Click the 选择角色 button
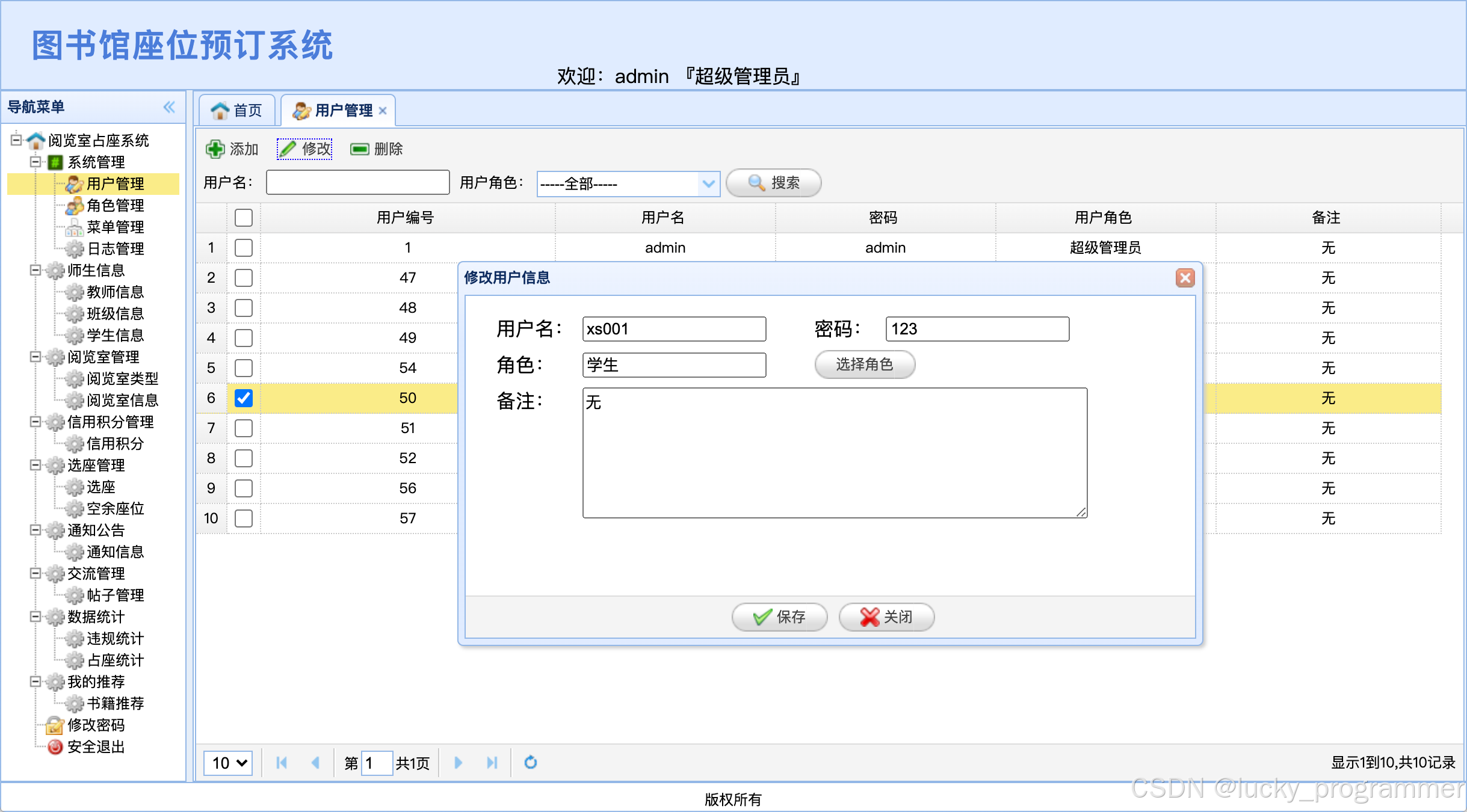This screenshot has height=812, width=1467. [x=864, y=364]
